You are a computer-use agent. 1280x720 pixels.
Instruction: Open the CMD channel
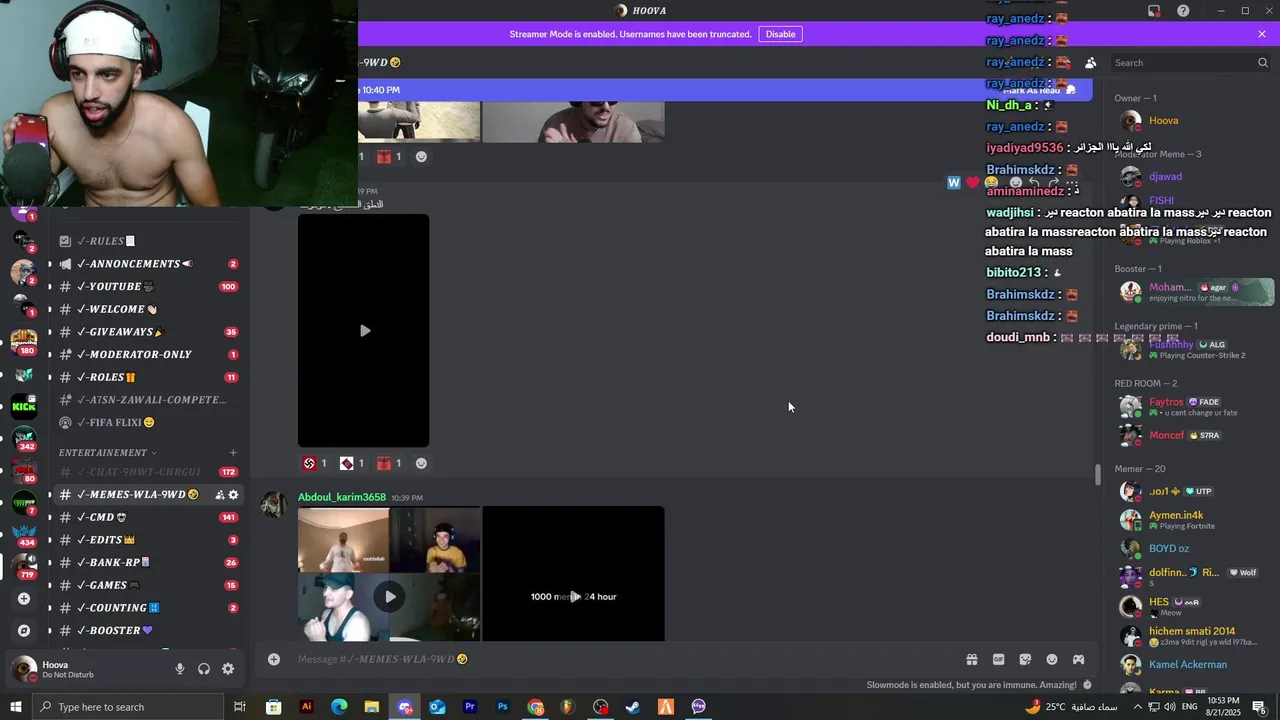click(148, 518)
